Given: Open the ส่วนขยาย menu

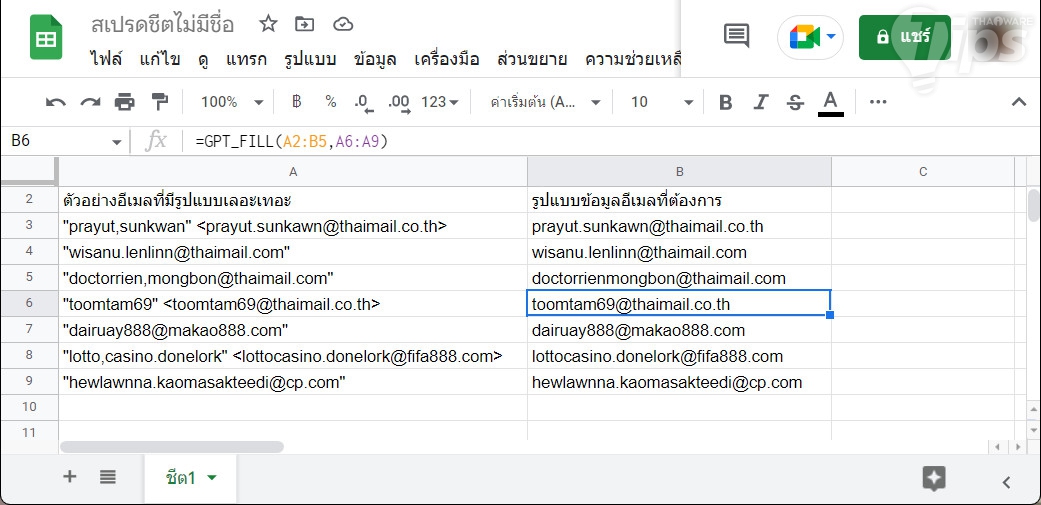Looking at the screenshot, I should pyautogui.click(x=532, y=60).
